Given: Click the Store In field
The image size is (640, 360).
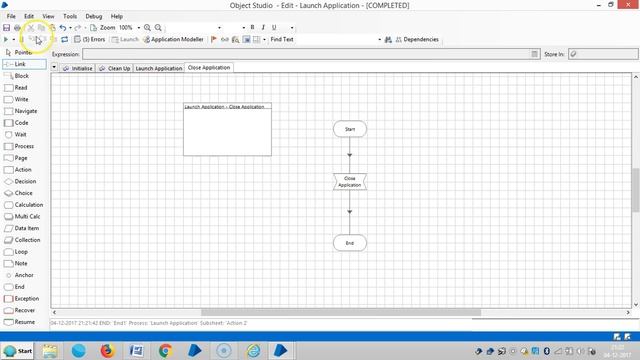Looking at the screenshot, I should 603,54.
